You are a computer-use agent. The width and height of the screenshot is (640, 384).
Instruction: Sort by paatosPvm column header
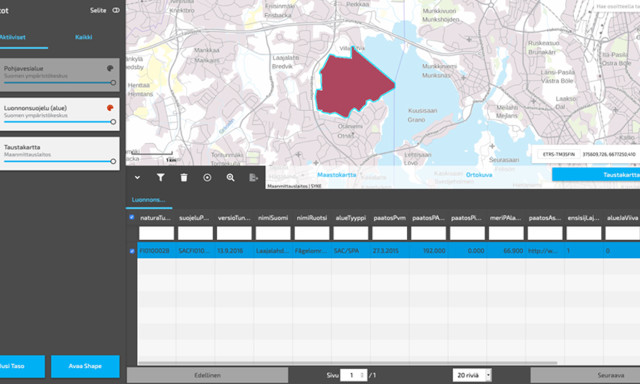389,218
